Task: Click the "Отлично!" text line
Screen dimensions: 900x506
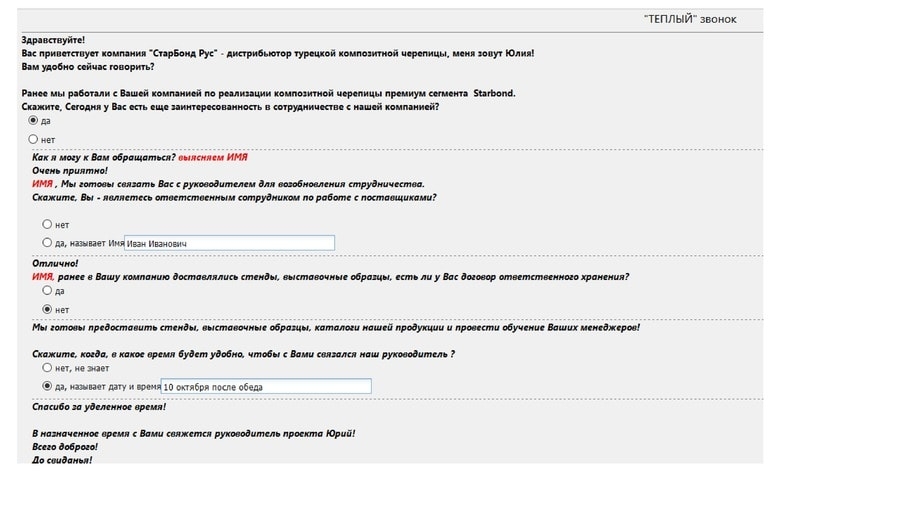Action: click(x=55, y=264)
